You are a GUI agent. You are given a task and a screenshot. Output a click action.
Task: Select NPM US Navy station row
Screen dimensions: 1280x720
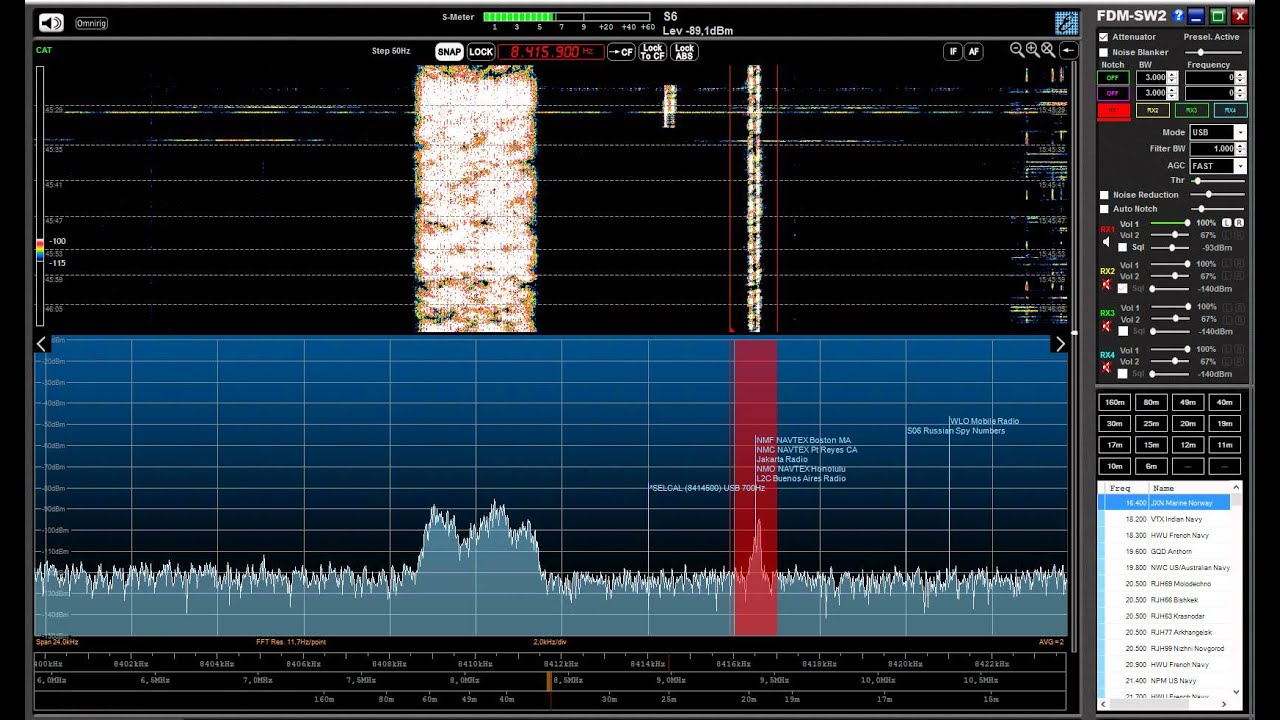pyautogui.click(x=1165, y=681)
